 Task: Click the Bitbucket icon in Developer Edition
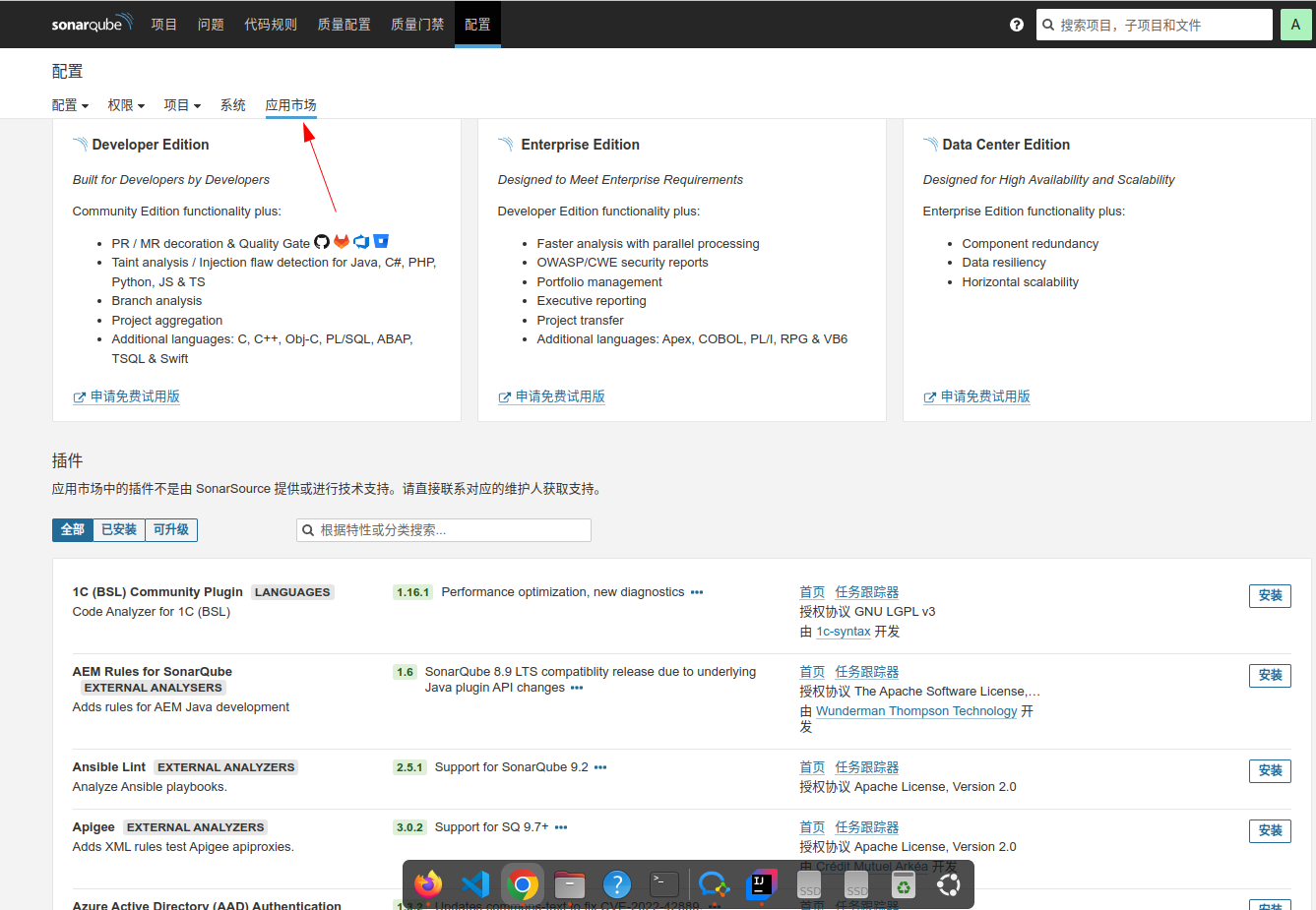(x=381, y=242)
